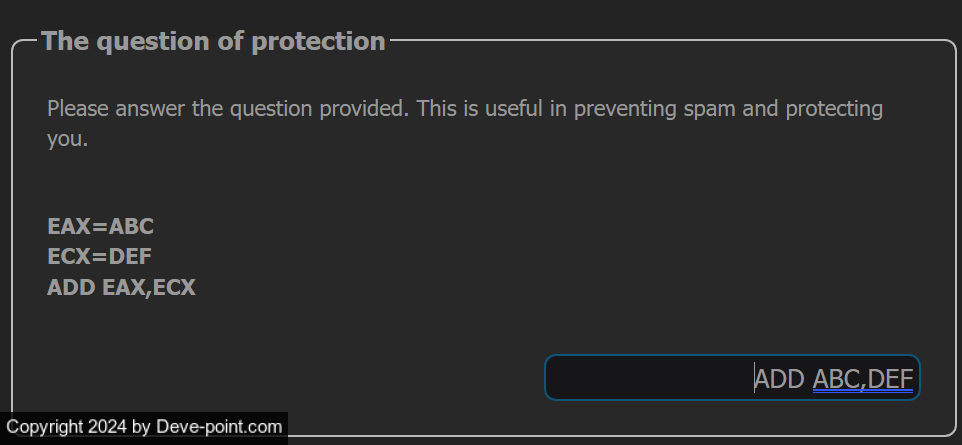This screenshot has width=962, height=445.
Task: Click the year 2024 in the footer
Action: (x=104, y=427)
